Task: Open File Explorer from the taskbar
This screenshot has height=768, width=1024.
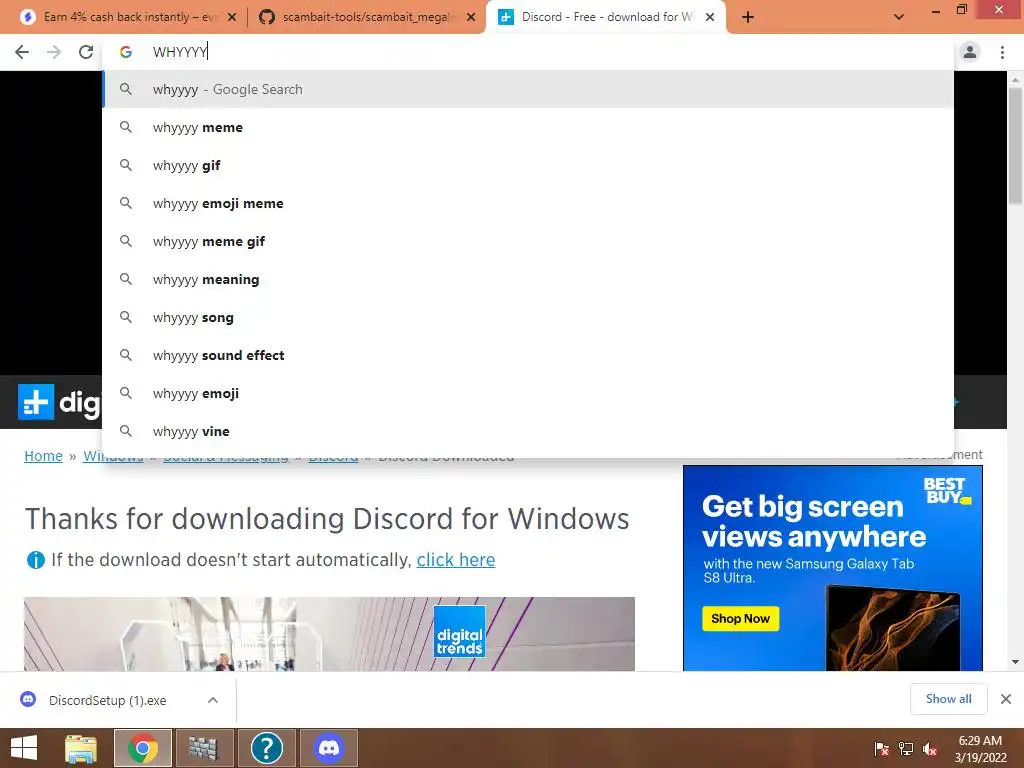Action: point(81,748)
